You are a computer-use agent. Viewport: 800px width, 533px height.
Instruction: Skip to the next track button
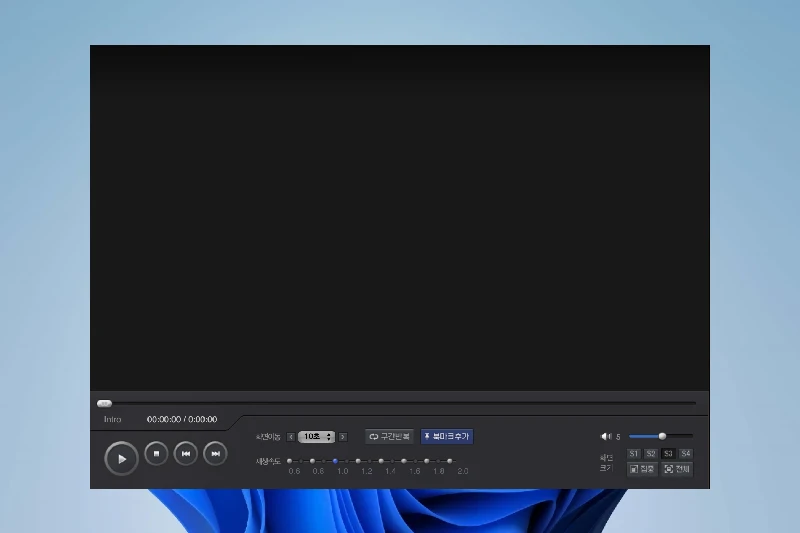pyautogui.click(x=215, y=454)
